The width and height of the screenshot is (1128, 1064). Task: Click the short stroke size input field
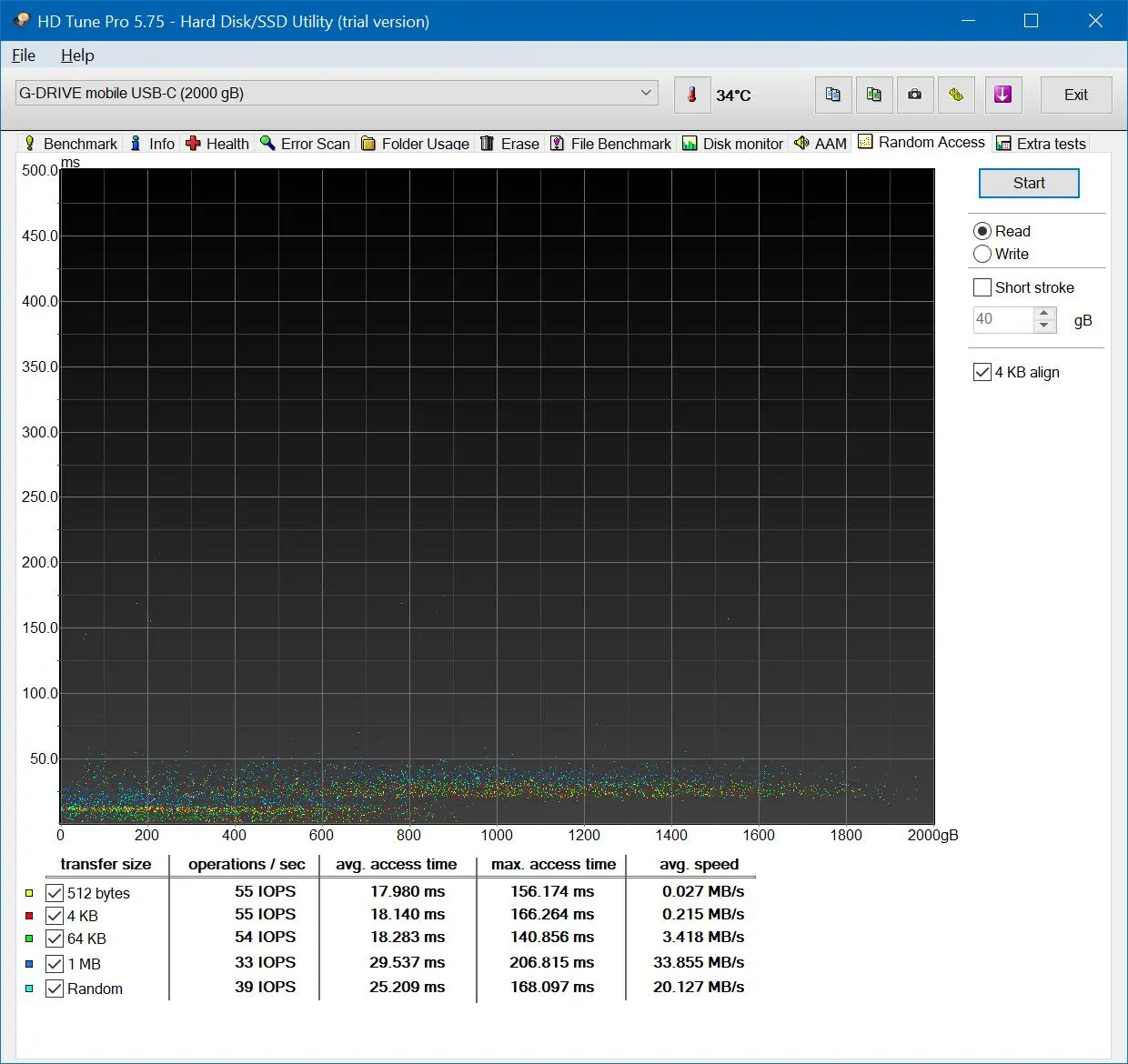point(1003,319)
